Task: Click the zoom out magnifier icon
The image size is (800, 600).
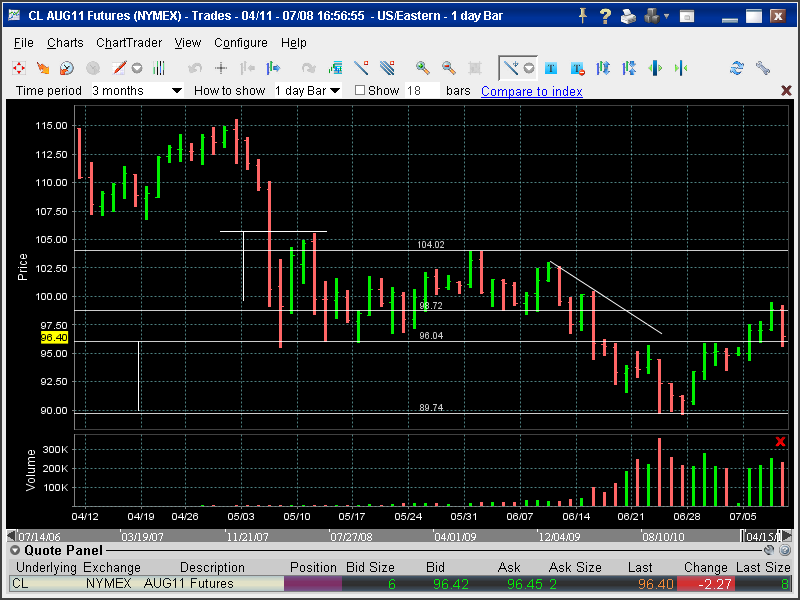Action: 448,68
